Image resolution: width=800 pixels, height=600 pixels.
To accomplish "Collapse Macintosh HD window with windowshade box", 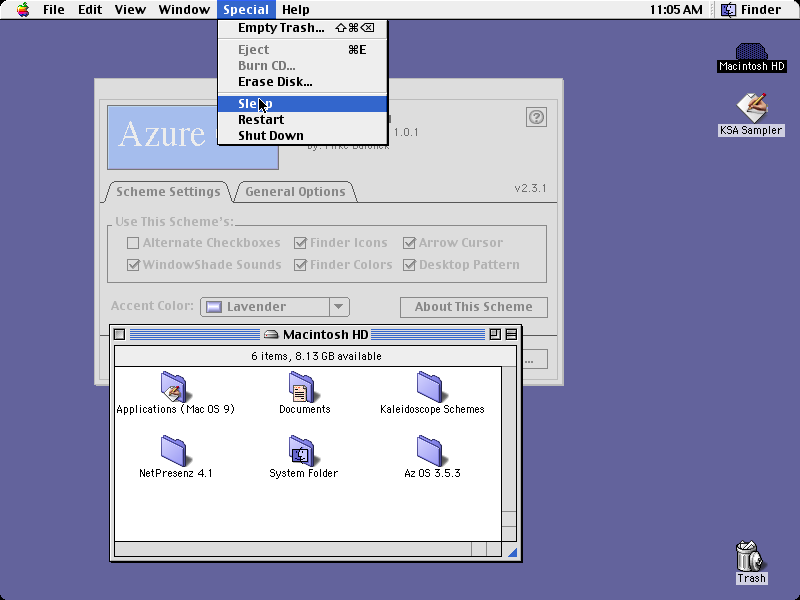I will [x=511, y=335].
